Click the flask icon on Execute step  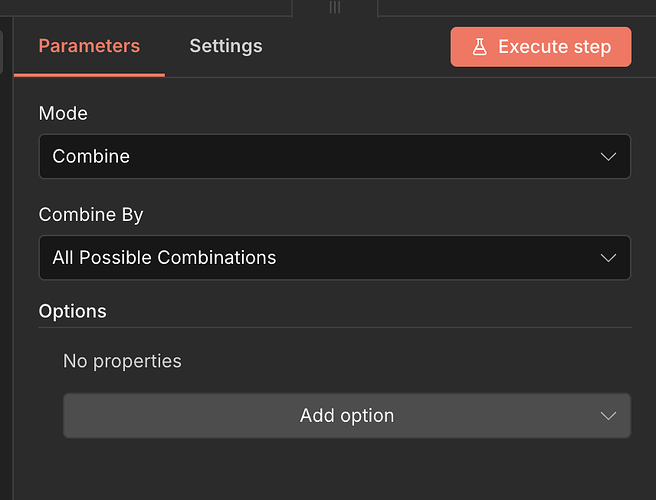point(480,47)
